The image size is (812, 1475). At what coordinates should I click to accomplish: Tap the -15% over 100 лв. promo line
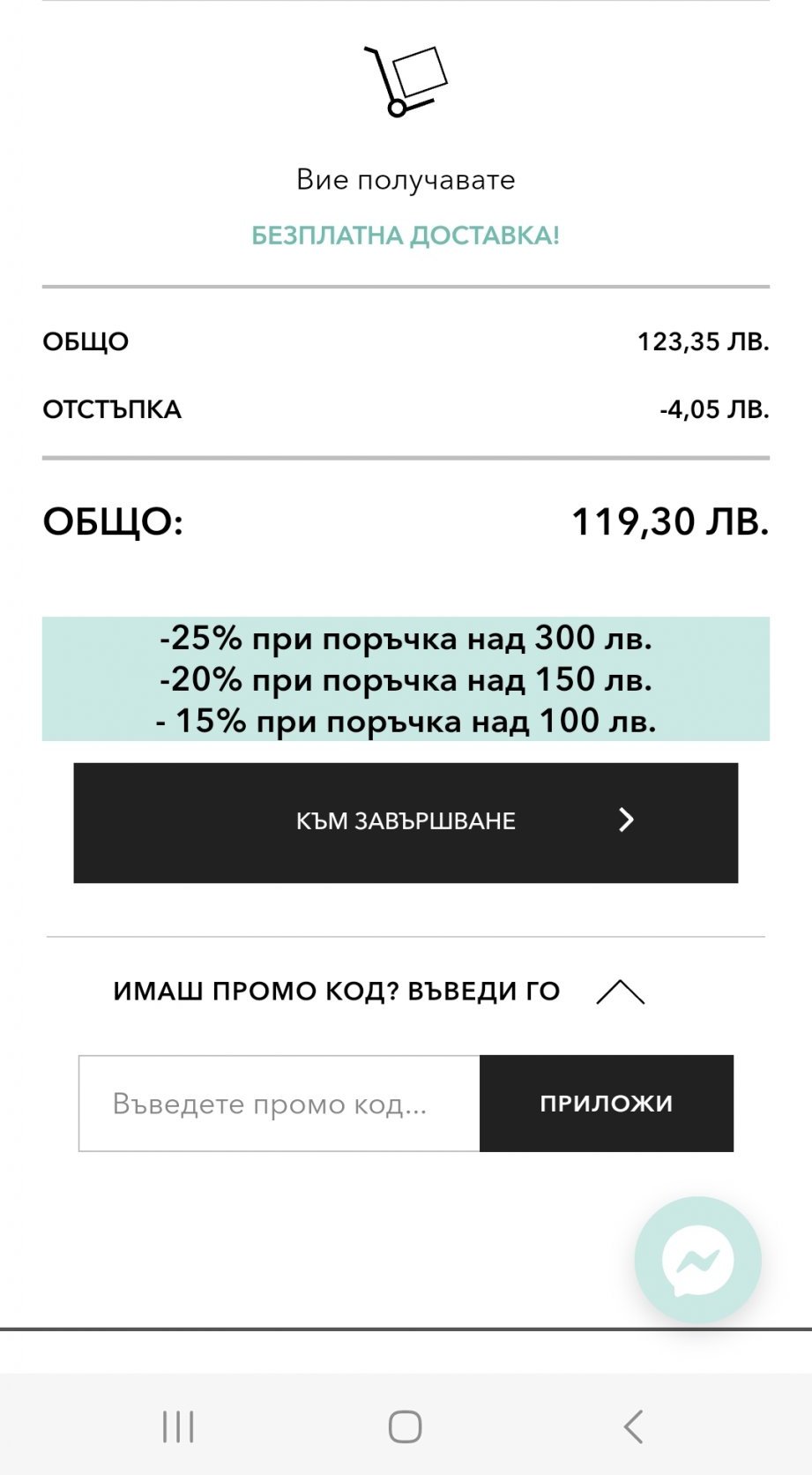(x=406, y=721)
